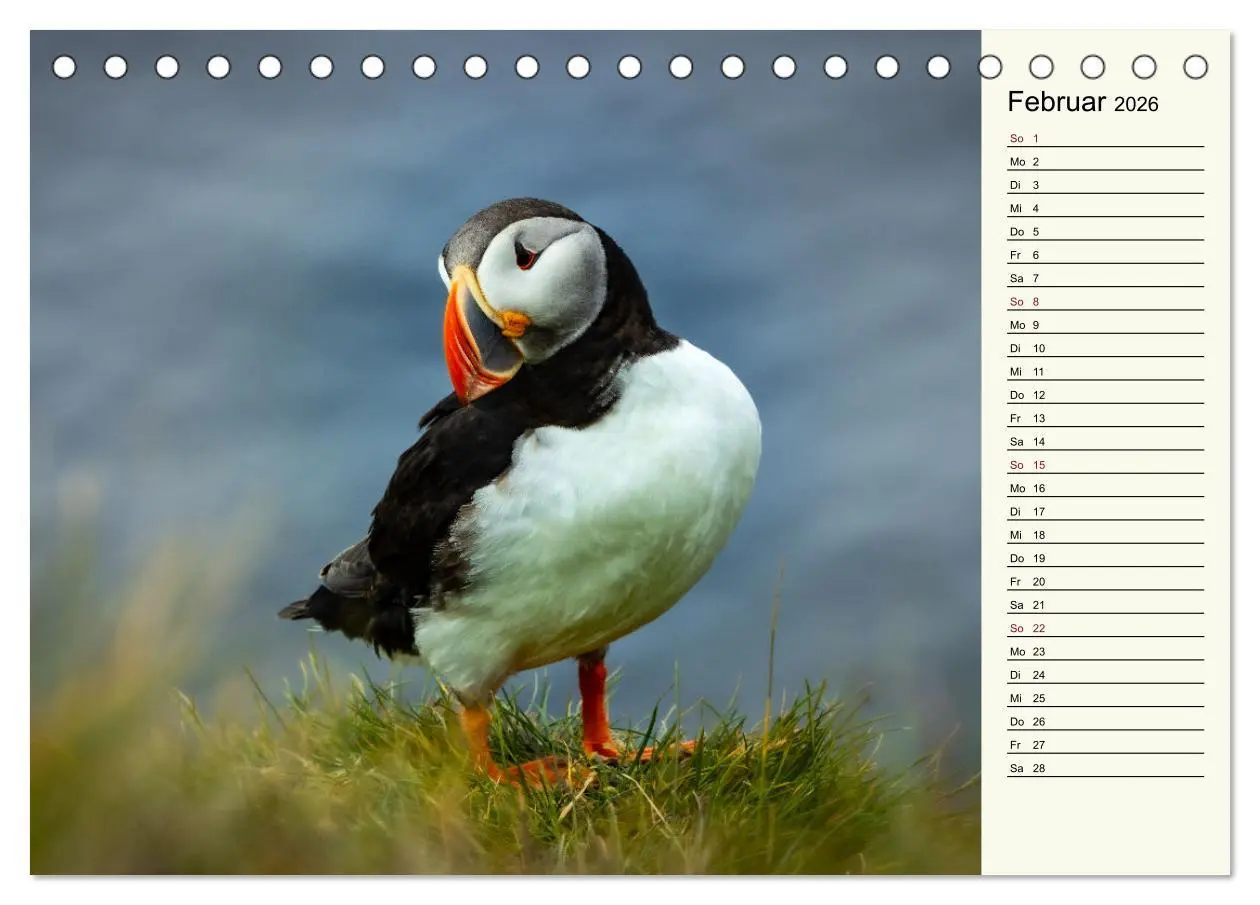
Task: Select the calendar row Mo 23
Action: pos(1105,651)
